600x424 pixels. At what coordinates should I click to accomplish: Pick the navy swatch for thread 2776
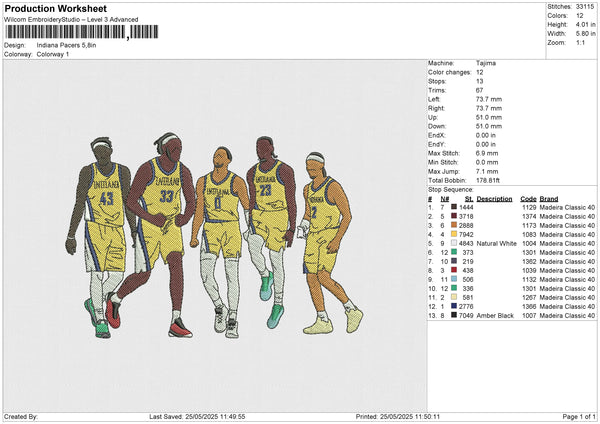pyautogui.click(x=454, y=306)
